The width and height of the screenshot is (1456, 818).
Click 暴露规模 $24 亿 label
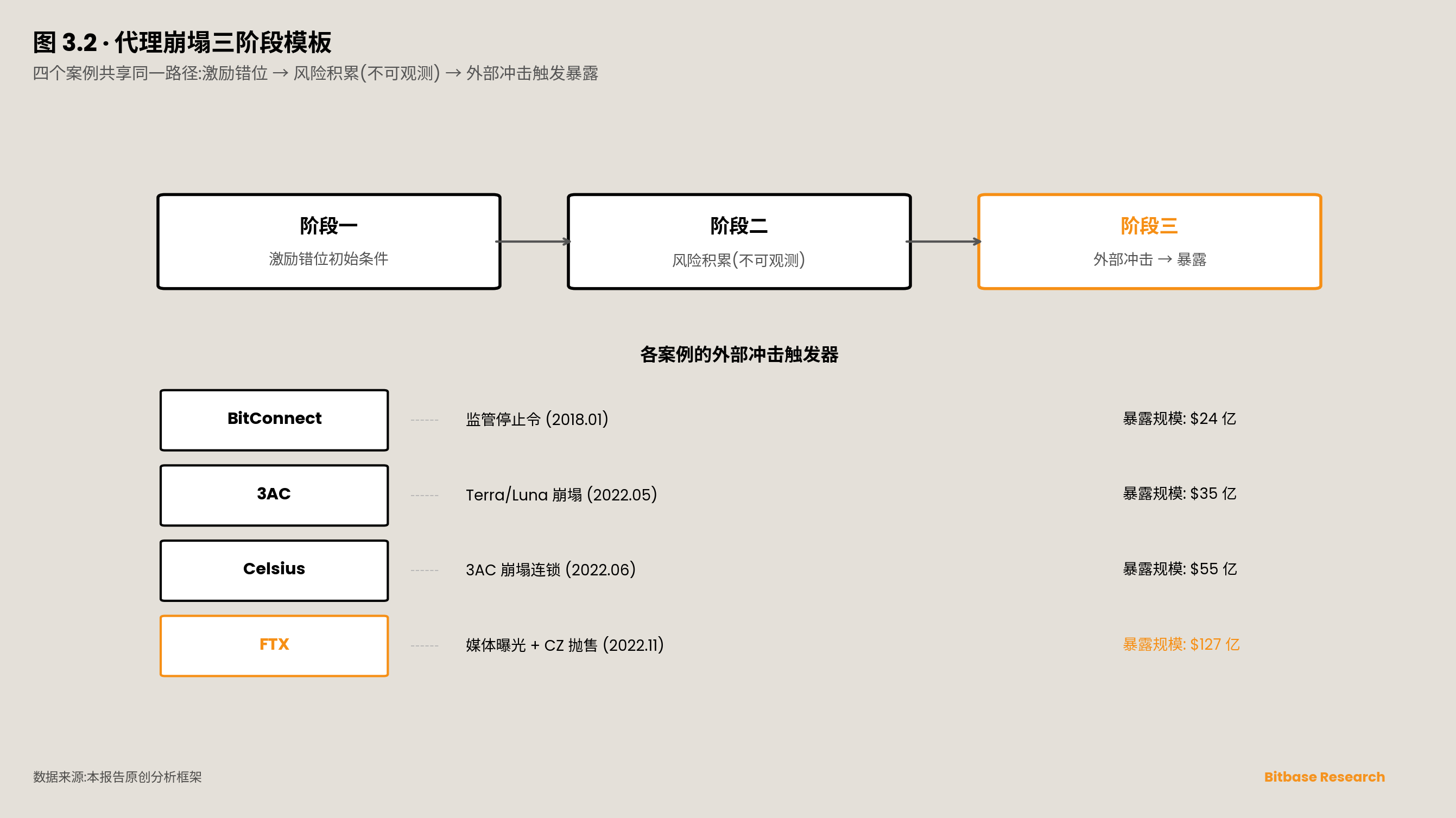(1179, 419)
